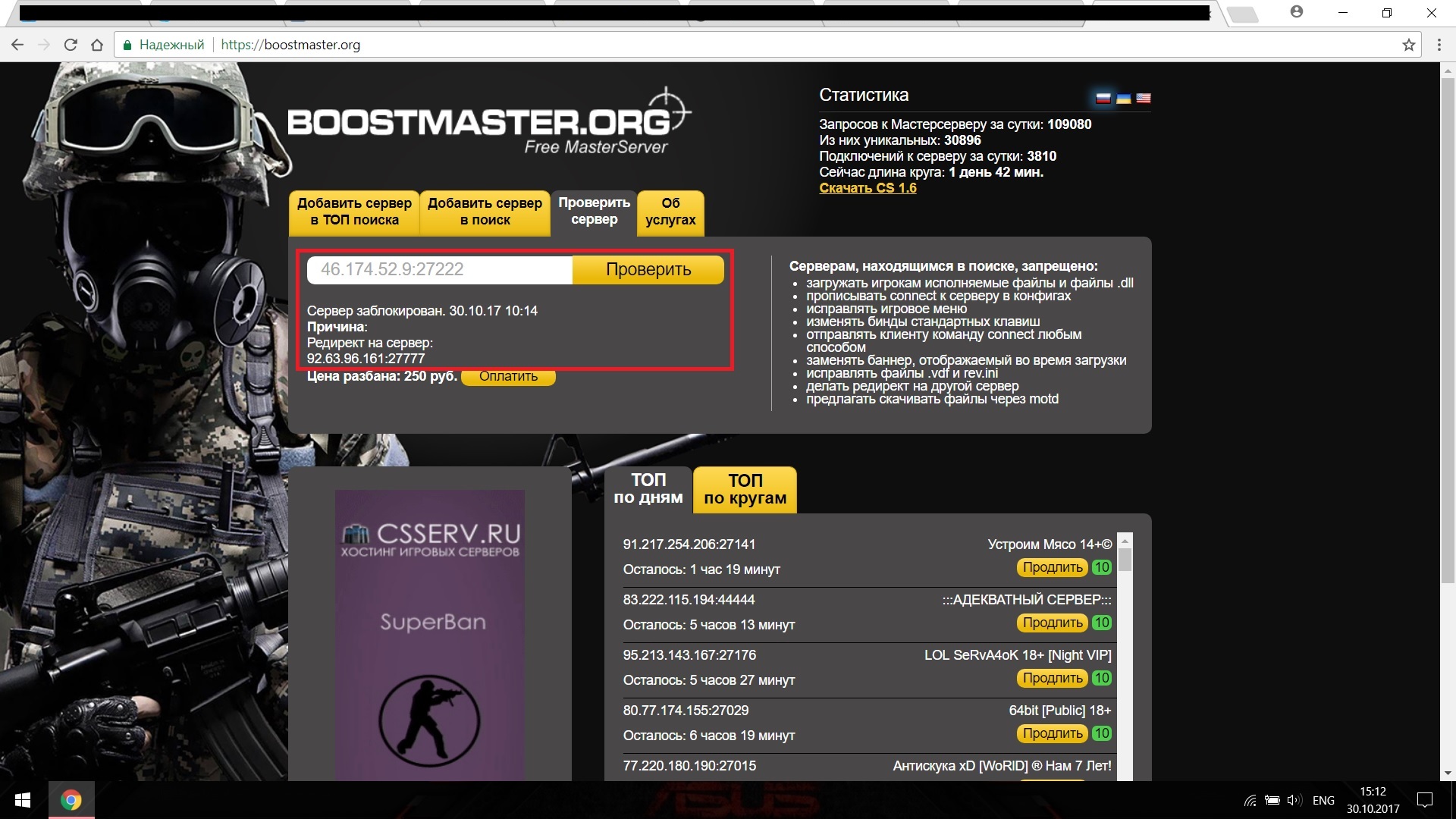The height and width of the screenshot is (819, 1456).
Task: Select server address 91.217.254.206:27141
Action: [x=689, y=544]
